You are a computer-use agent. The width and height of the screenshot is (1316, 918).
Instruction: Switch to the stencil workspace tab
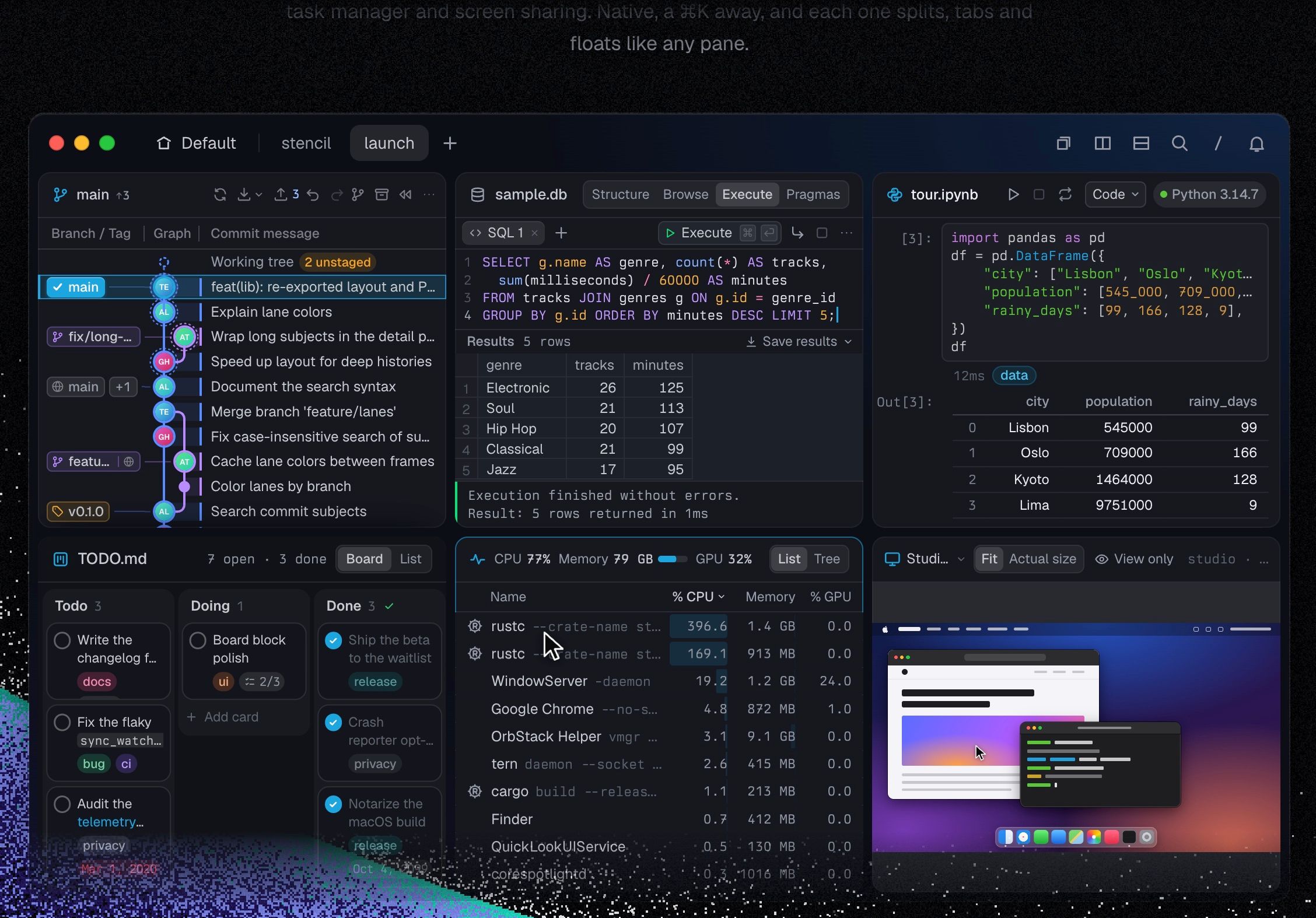[306, 143]
